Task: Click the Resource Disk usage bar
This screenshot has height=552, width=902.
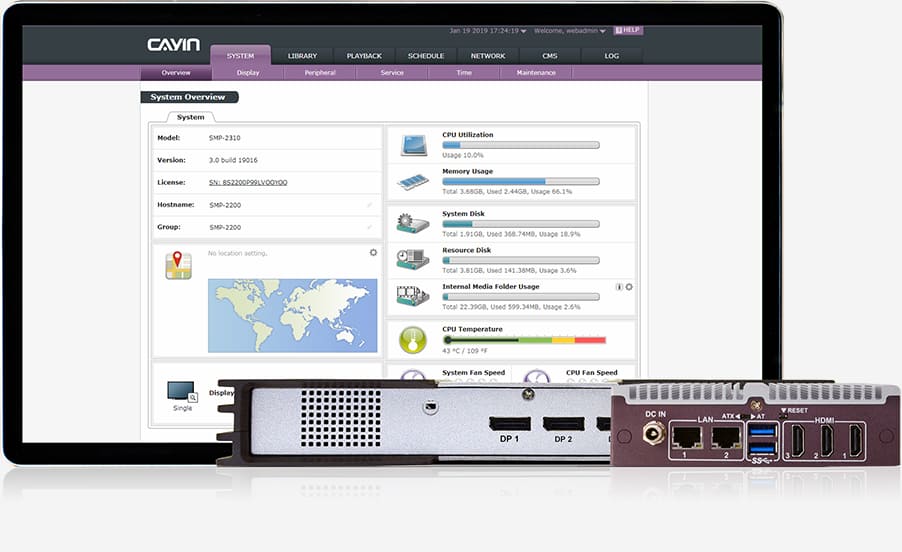Action: coord(521,260)
